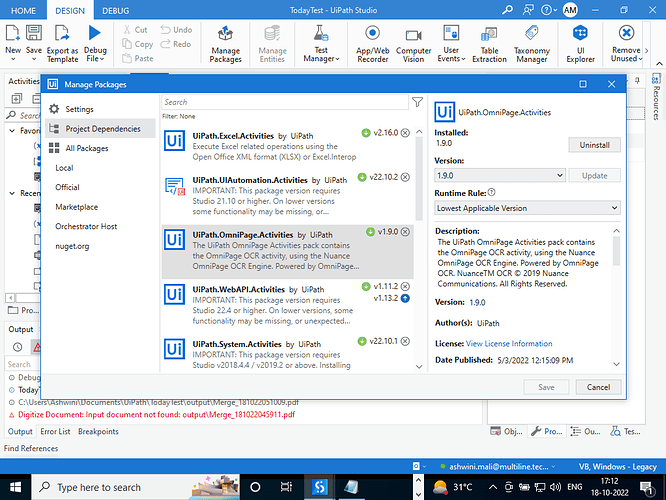This screenshot has width=666, height=500.
Task: Click the Uninstall button
Action: tap(594, 145)
